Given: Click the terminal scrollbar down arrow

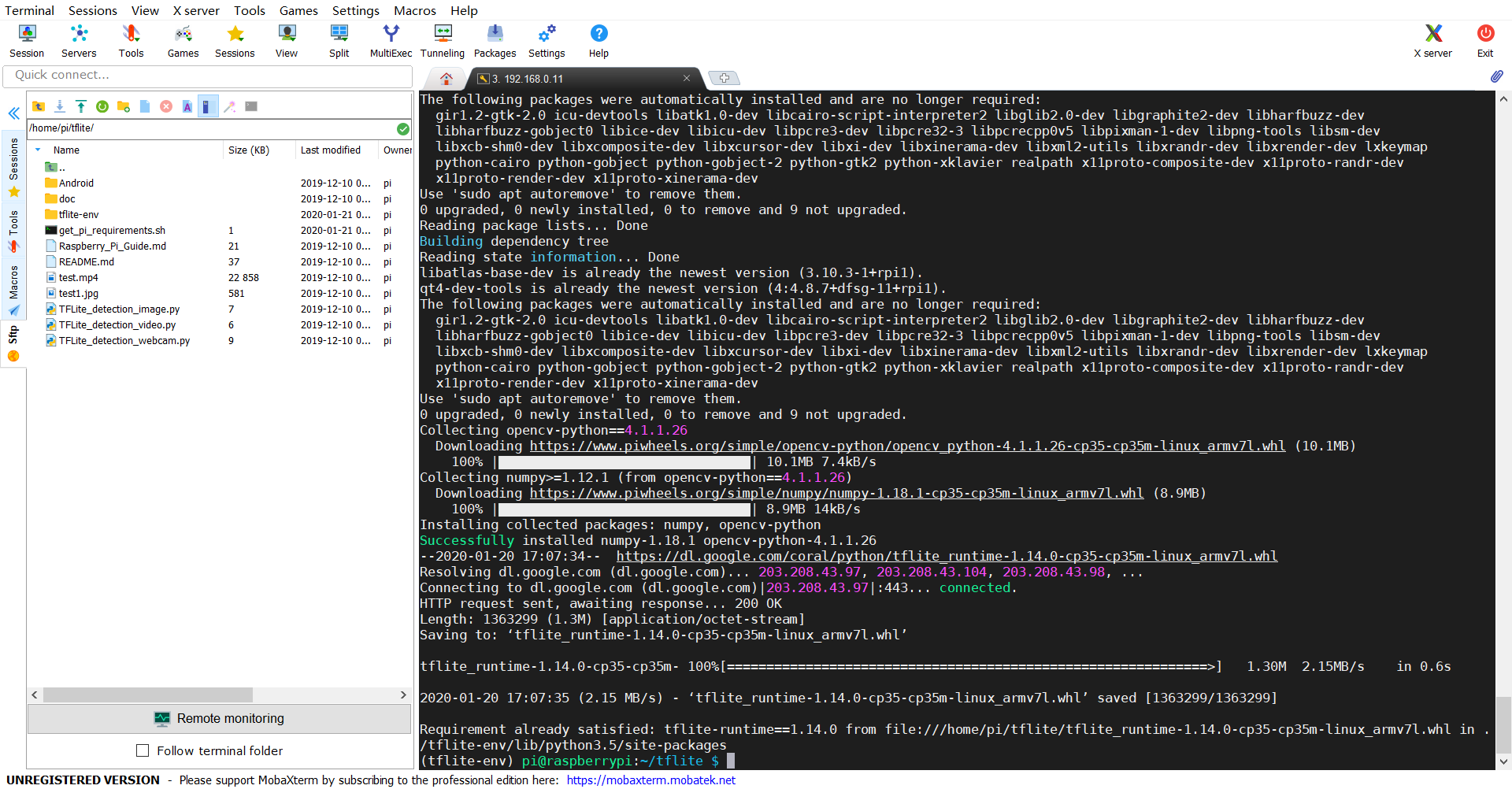Looking at the screenshot, I should [1503, 761].
